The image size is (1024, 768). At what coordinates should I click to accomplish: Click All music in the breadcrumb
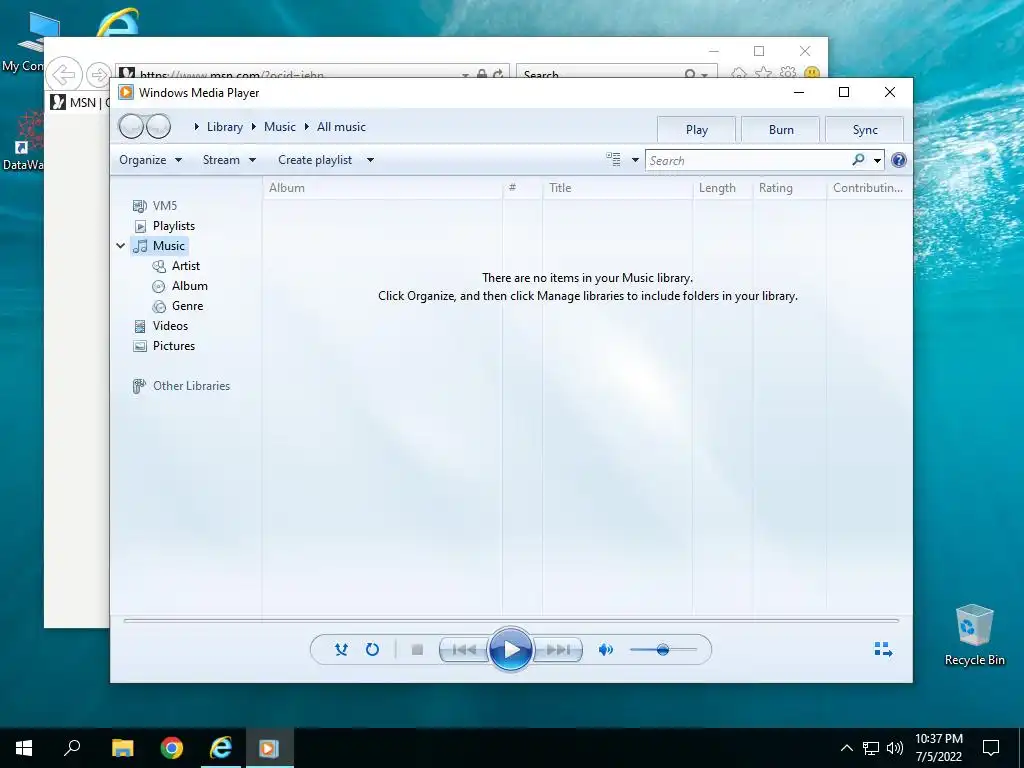click(341, 127)
